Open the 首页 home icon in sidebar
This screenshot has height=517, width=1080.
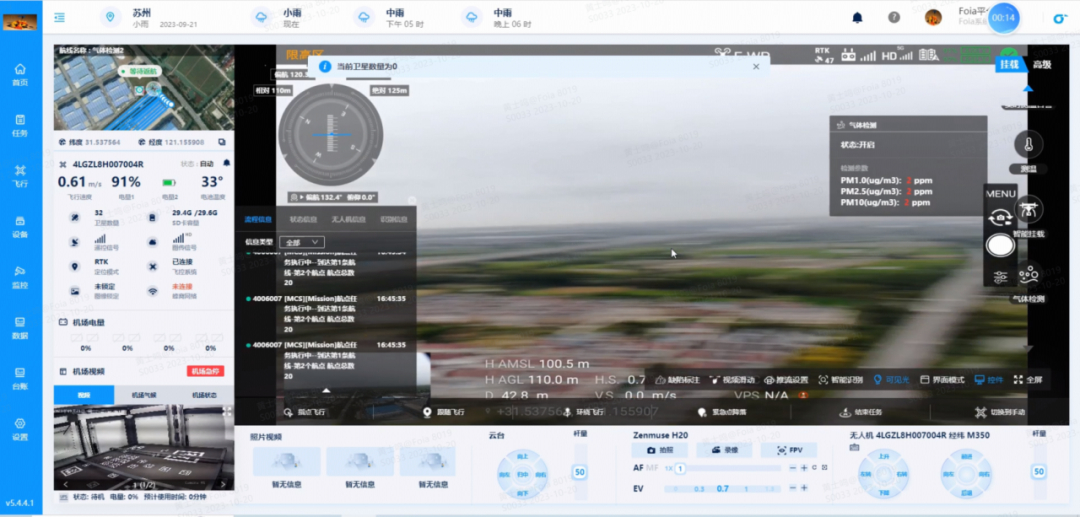tap(20, 73)
